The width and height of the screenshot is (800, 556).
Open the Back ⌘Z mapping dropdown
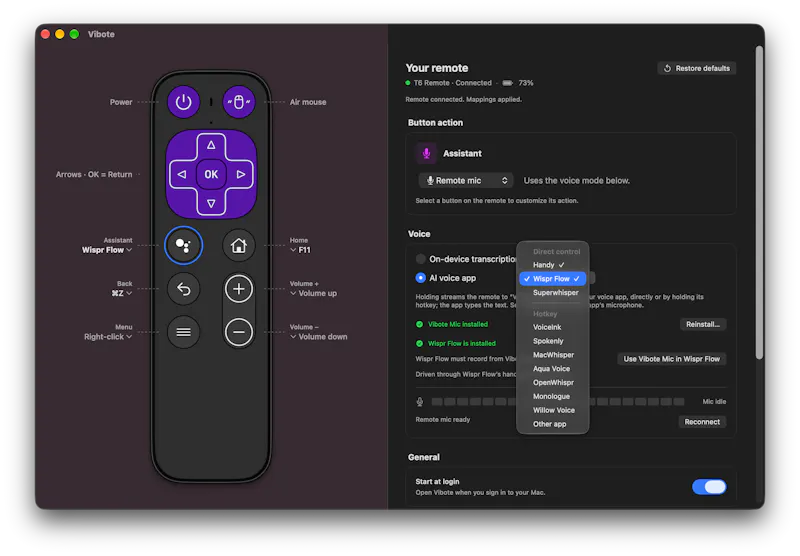click(x=122, y=293)
